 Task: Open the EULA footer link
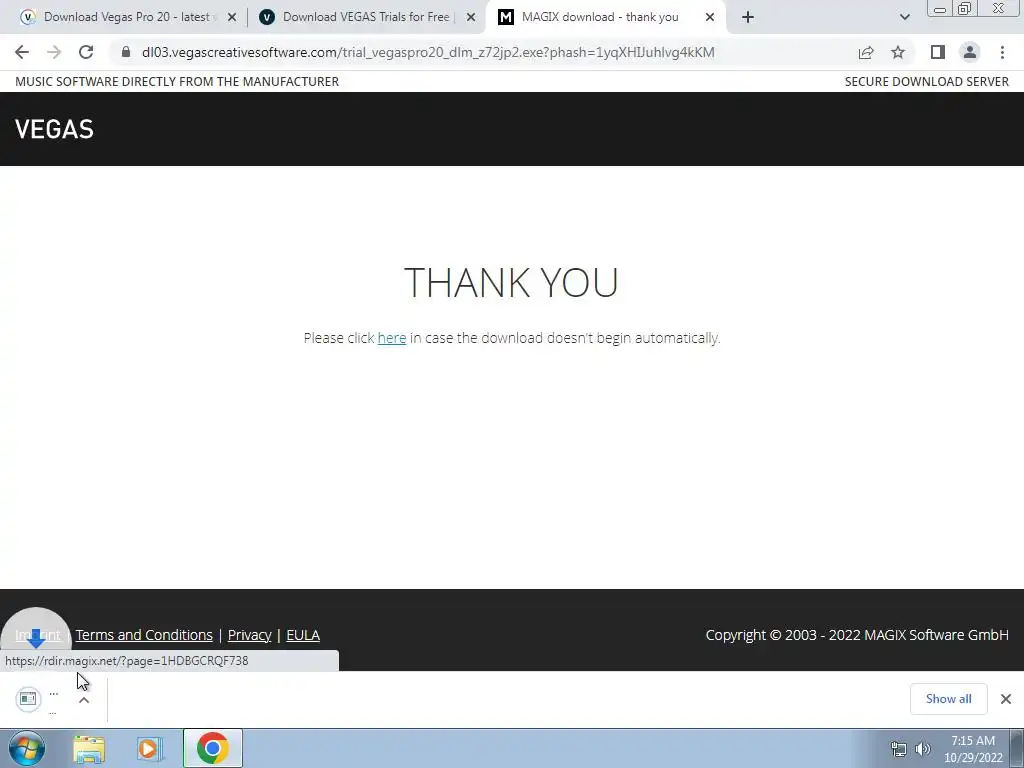tap(303, 635)
